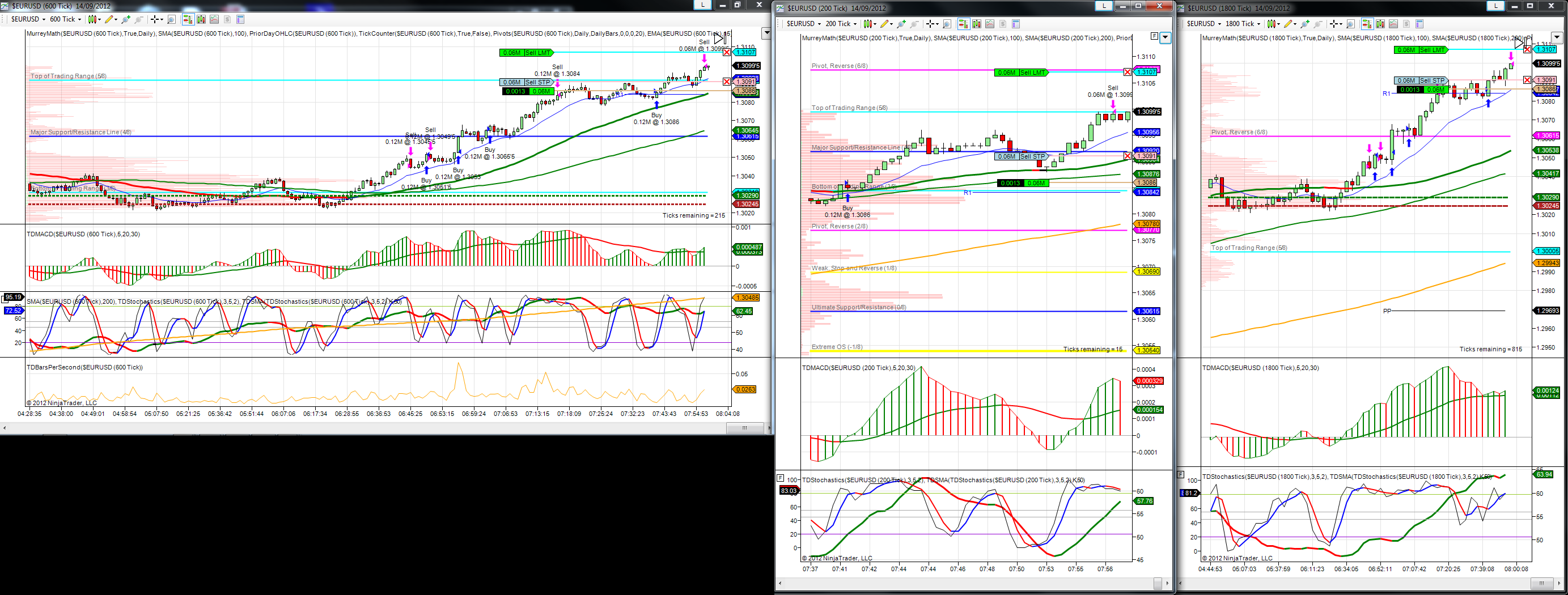Cancel the Sell LMT order in 600 Tick chart
This screenshot has height=595, width=1568.
pos(726,52)
